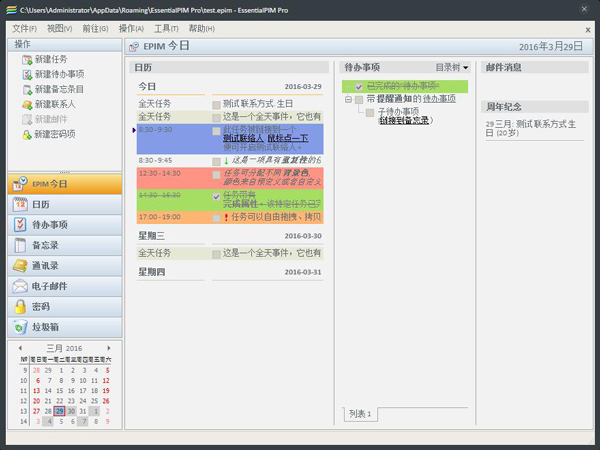Uncheck the completed 14:30-16:30 task

pyautogui.click(x=216, y=196)
